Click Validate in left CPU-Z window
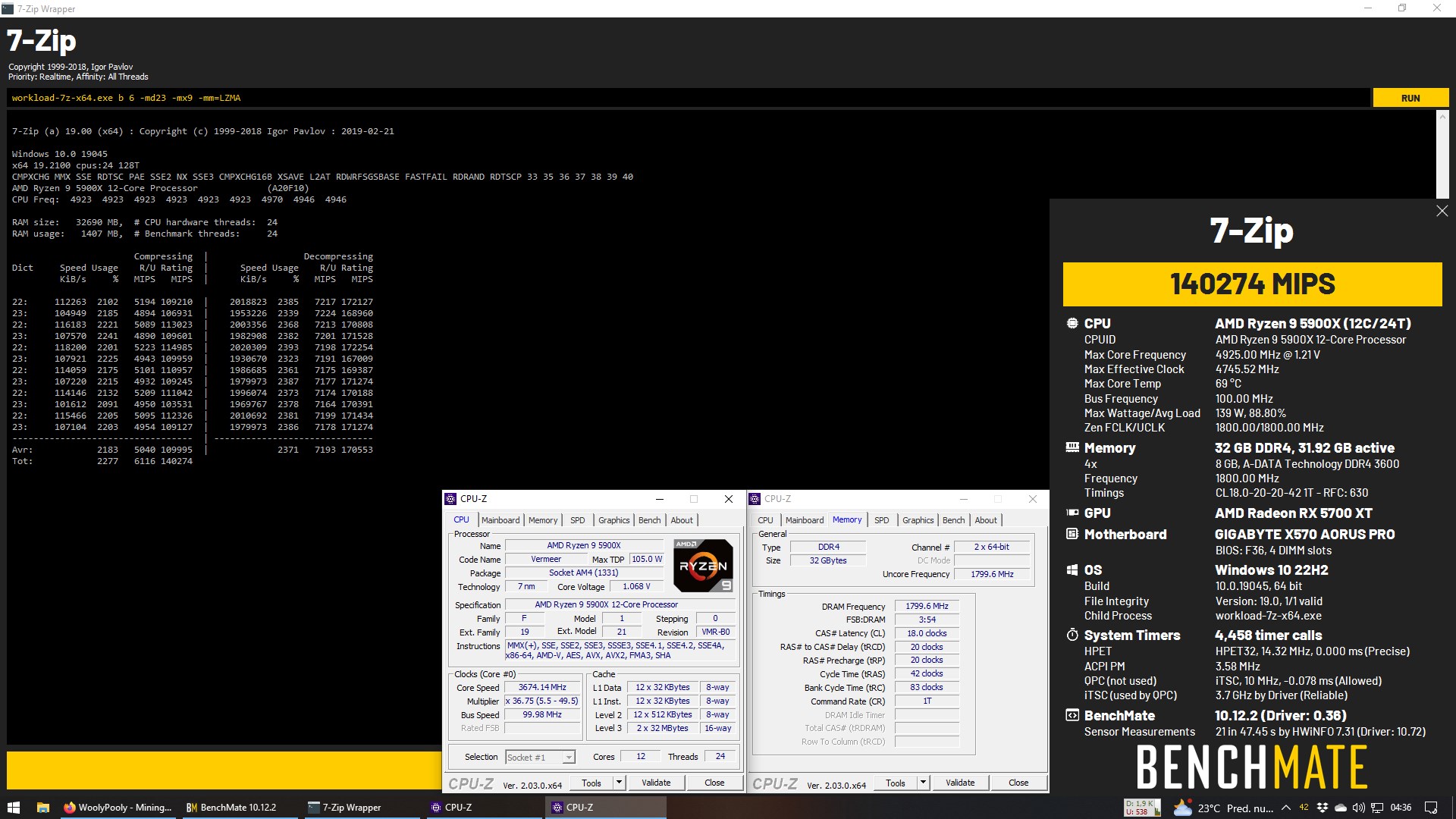Image resolution: width=1456 pixels, height=819 pixels. tap(656, 783)
